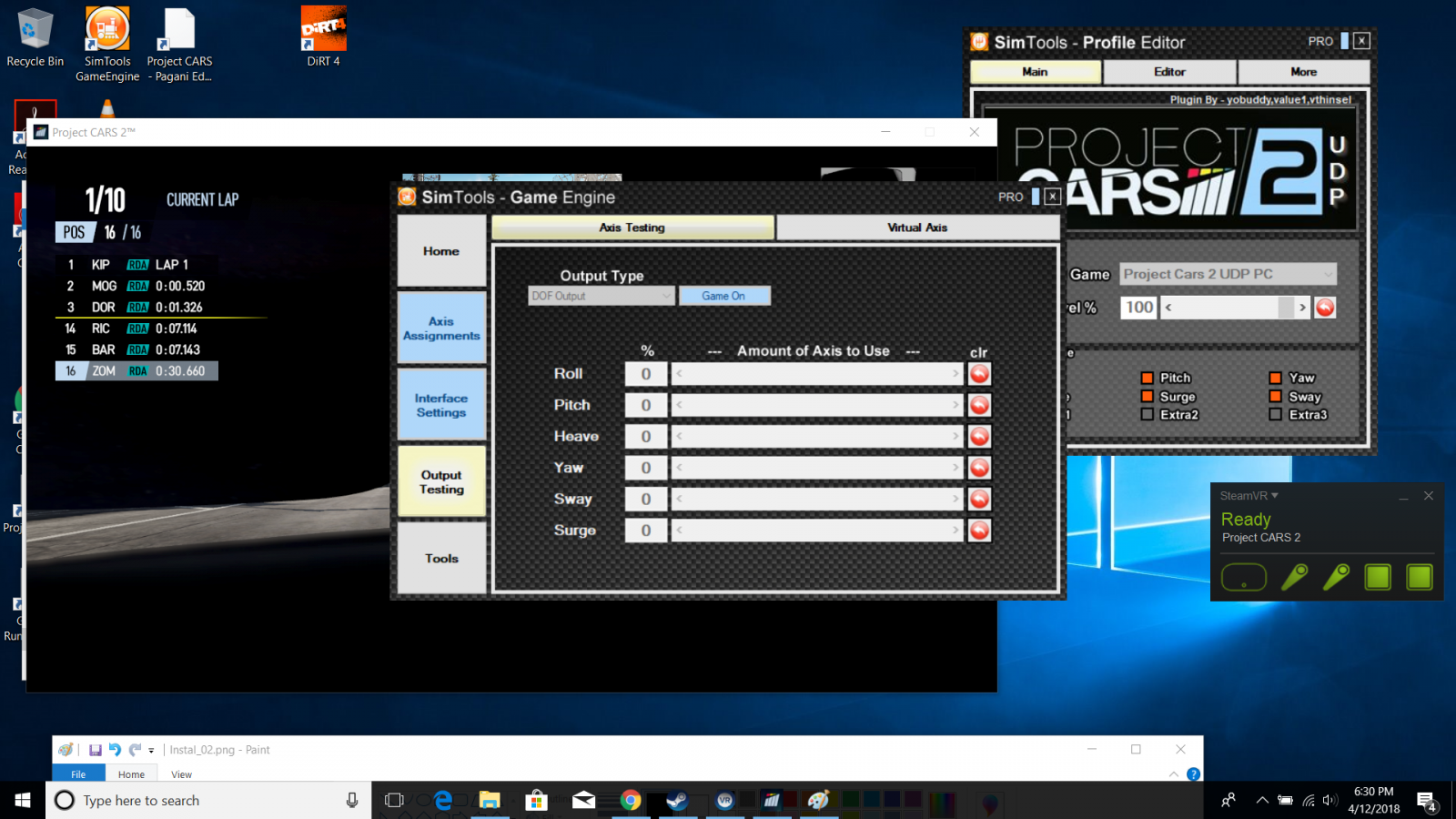
Task: Click the Axis Assignments button
Action: click(441, 329)
